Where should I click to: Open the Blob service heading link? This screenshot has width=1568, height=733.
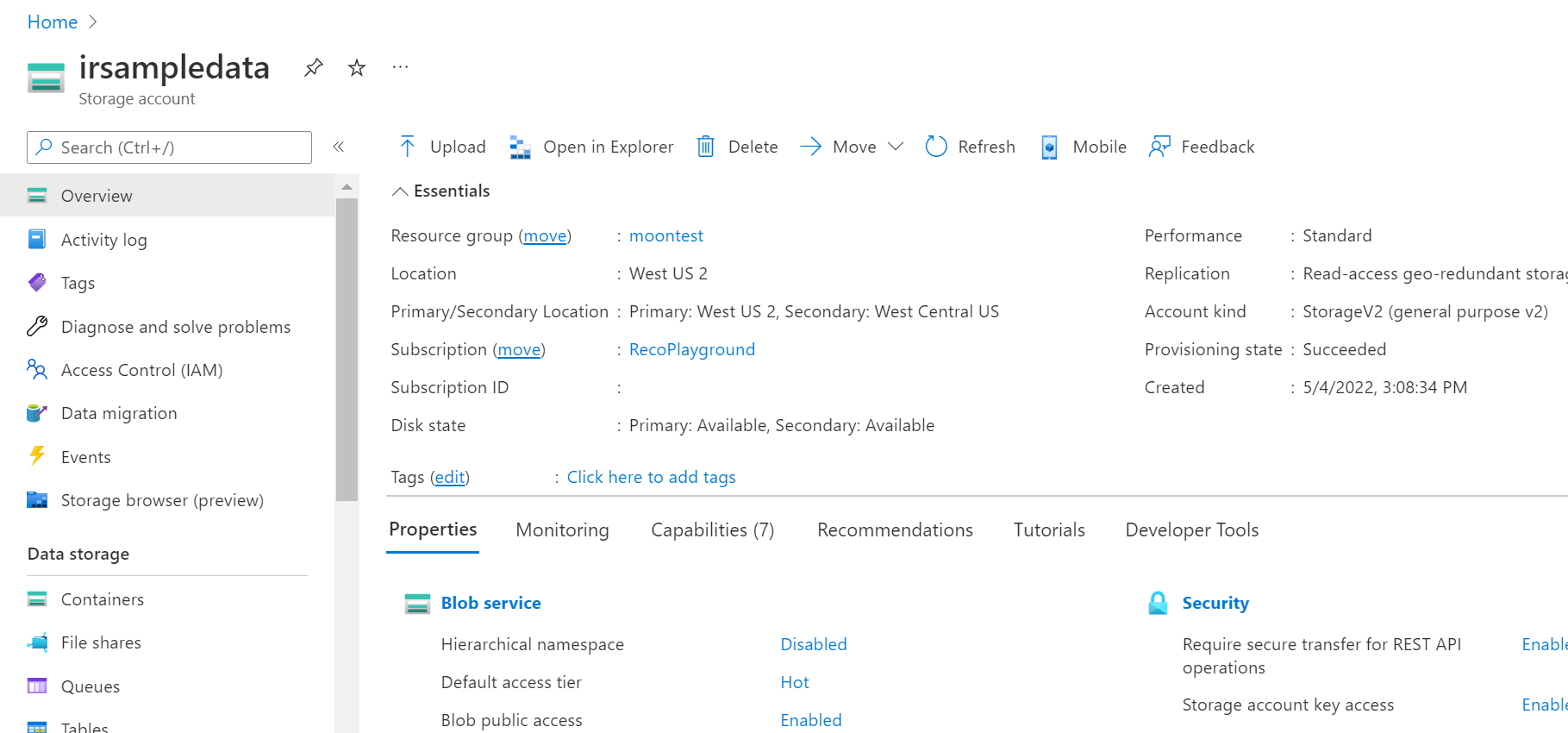[491, 603]
